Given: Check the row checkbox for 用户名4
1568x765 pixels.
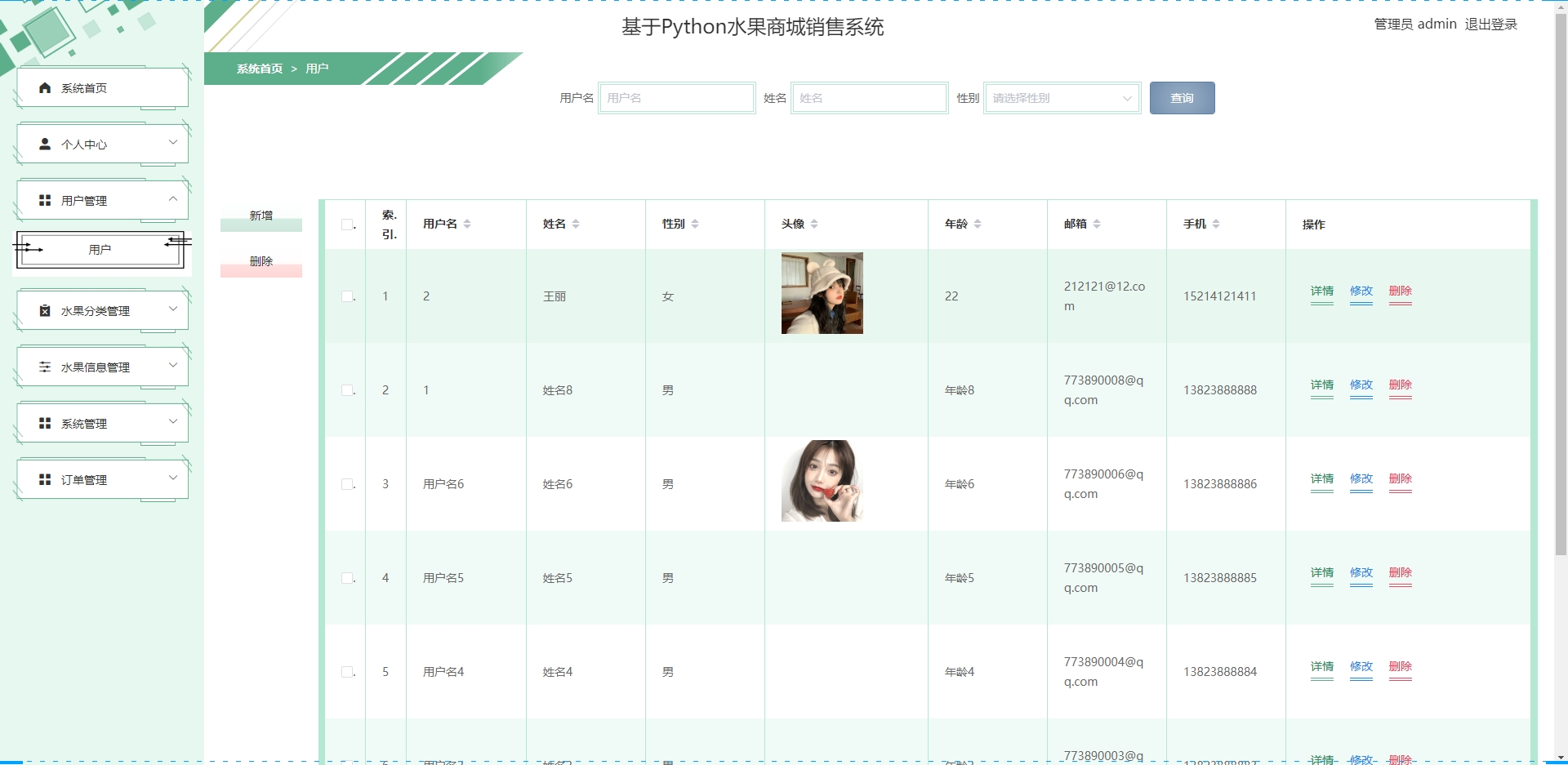Looking at the screenshot, I should (x=347, y=672).
